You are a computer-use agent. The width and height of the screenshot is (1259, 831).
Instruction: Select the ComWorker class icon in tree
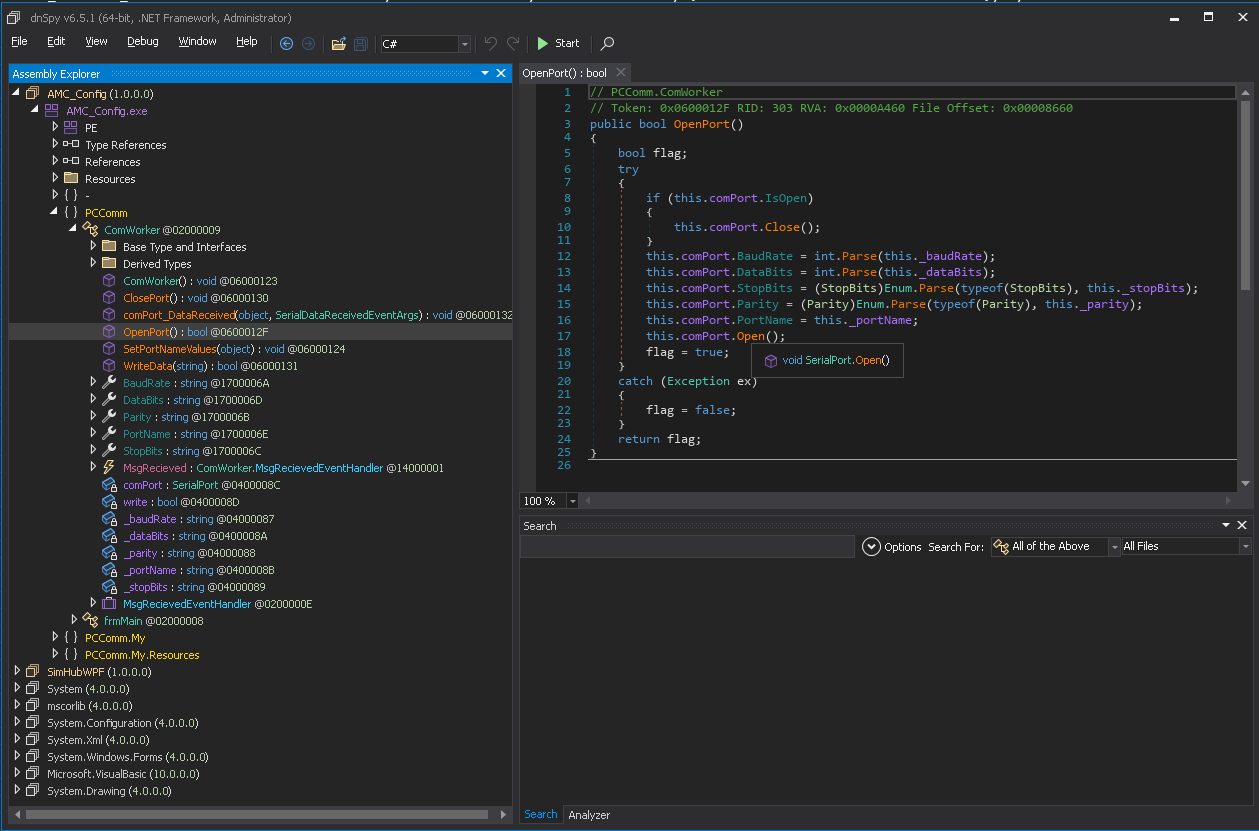90,230
